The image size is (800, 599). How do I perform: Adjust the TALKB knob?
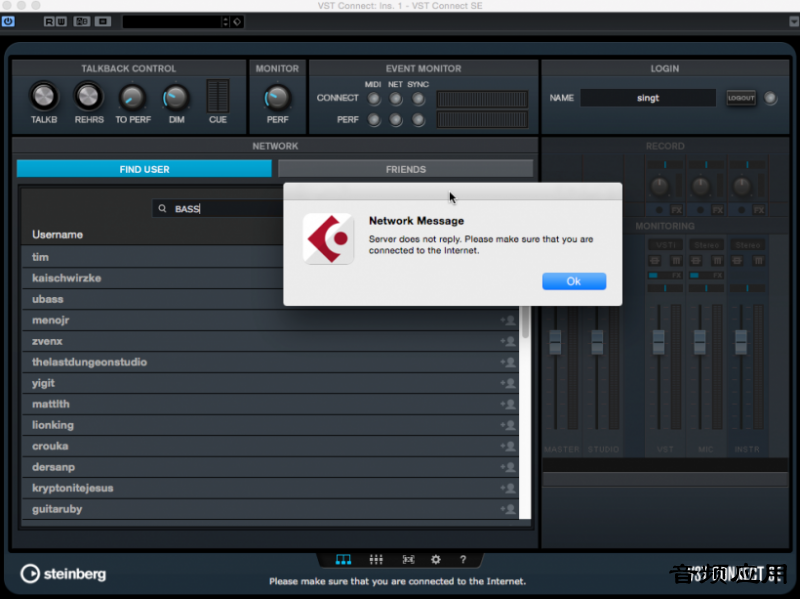click(44, 96)
